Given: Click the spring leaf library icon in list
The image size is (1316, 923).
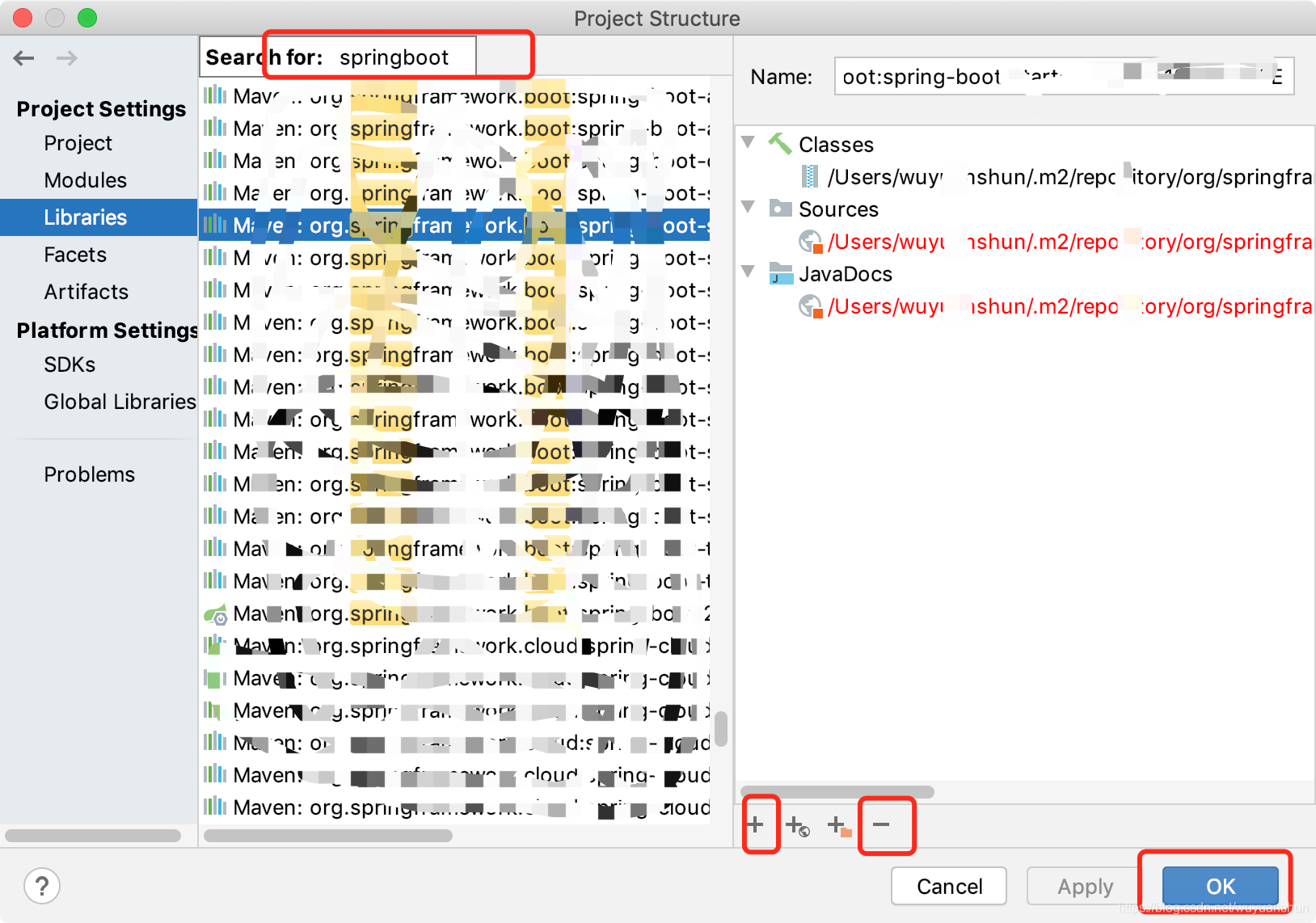Looking at the screenshot, I should coord(215,614).
